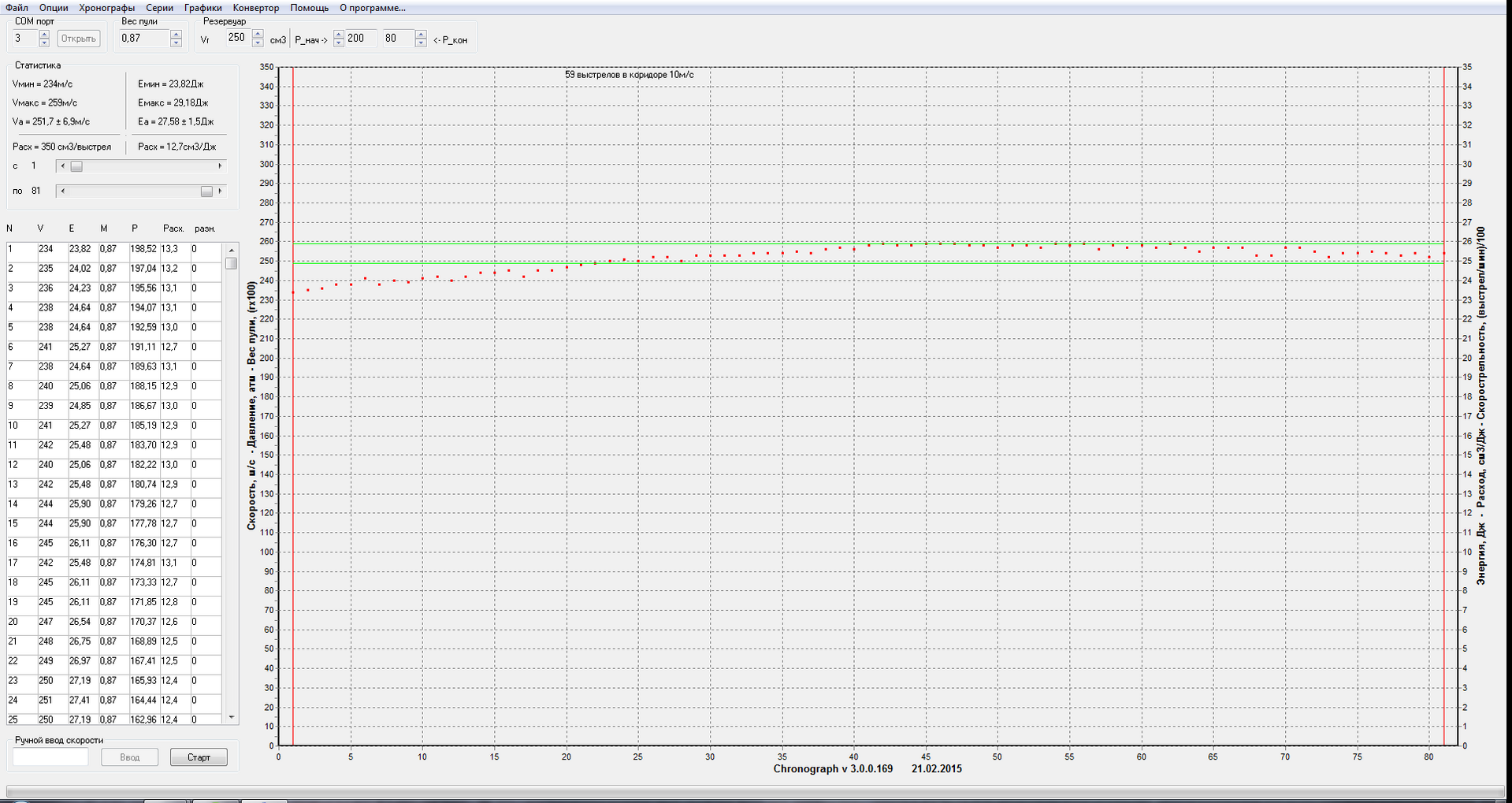
Task: Select shot row 10 in the table
Action: point(79,426)
